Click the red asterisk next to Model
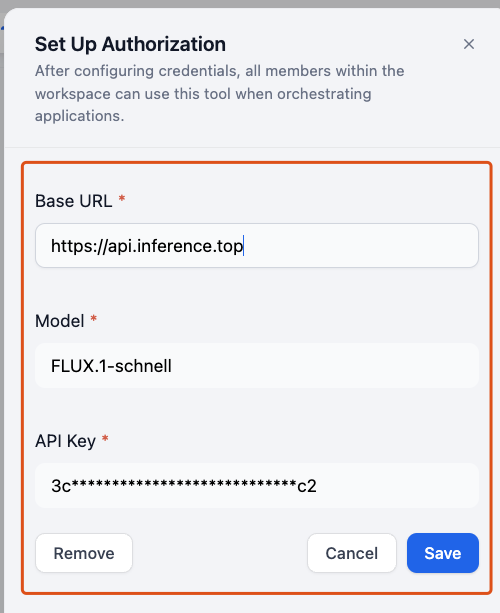Screen dimensions: 500x613 click(93, 319)
